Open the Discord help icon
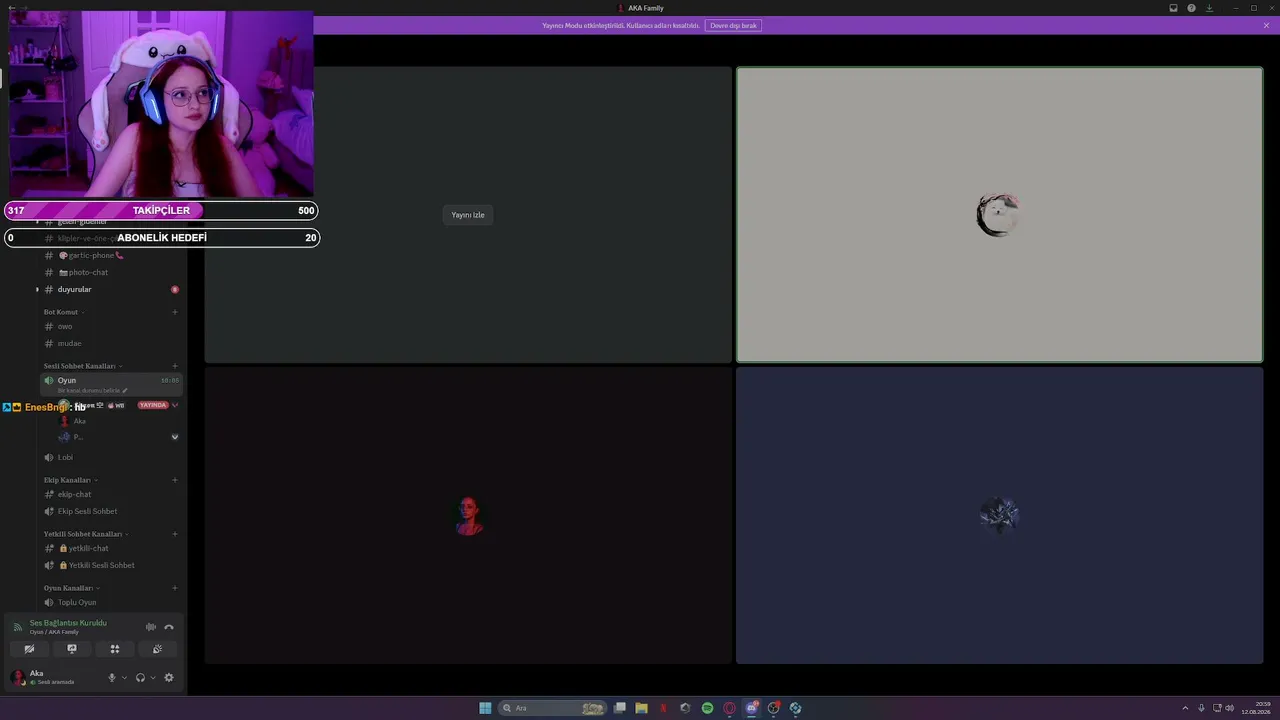The width and height of the screenshot is (1280, 720). (x=1191, y=8)
